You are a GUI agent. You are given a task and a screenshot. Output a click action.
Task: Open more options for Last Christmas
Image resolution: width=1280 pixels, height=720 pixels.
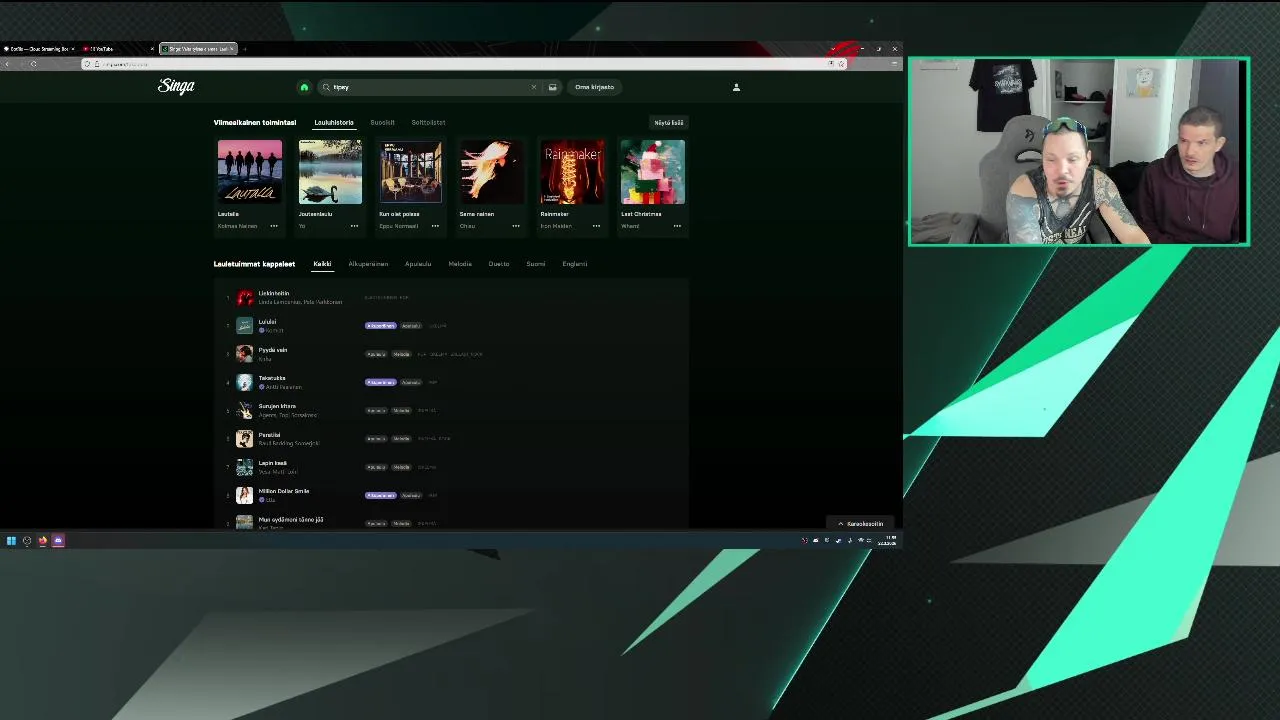[677, 226]
